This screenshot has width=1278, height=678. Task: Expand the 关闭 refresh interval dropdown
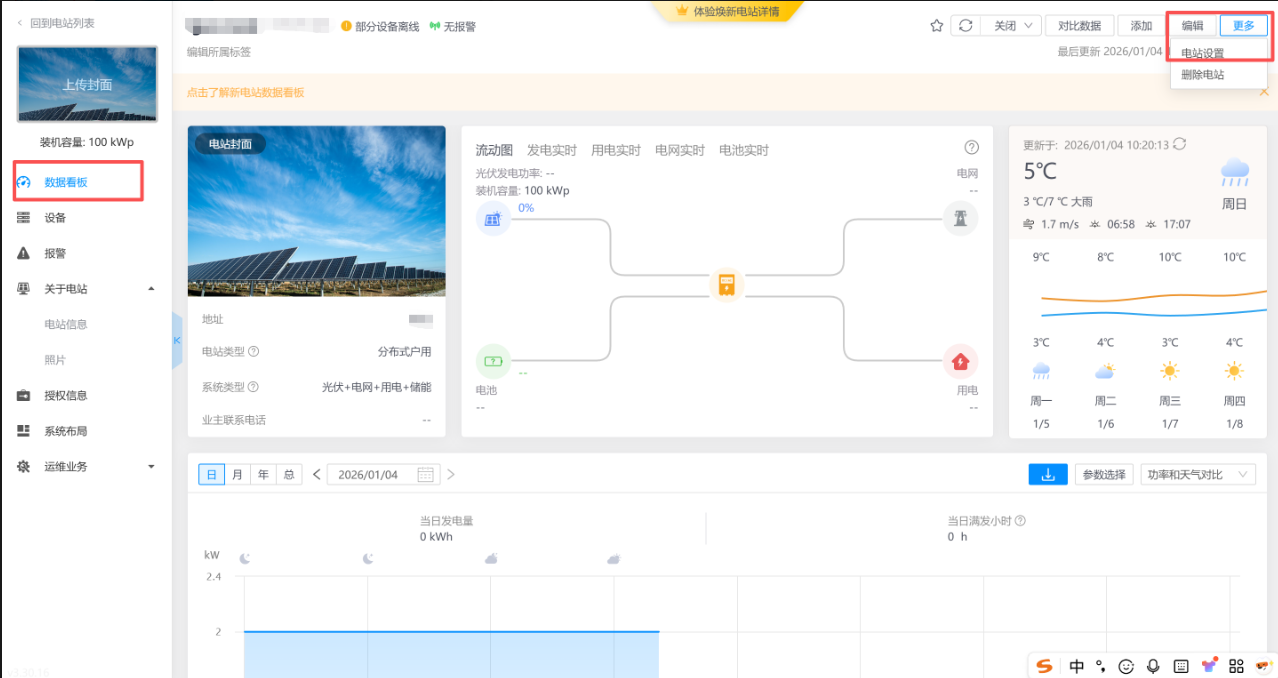1011,26
